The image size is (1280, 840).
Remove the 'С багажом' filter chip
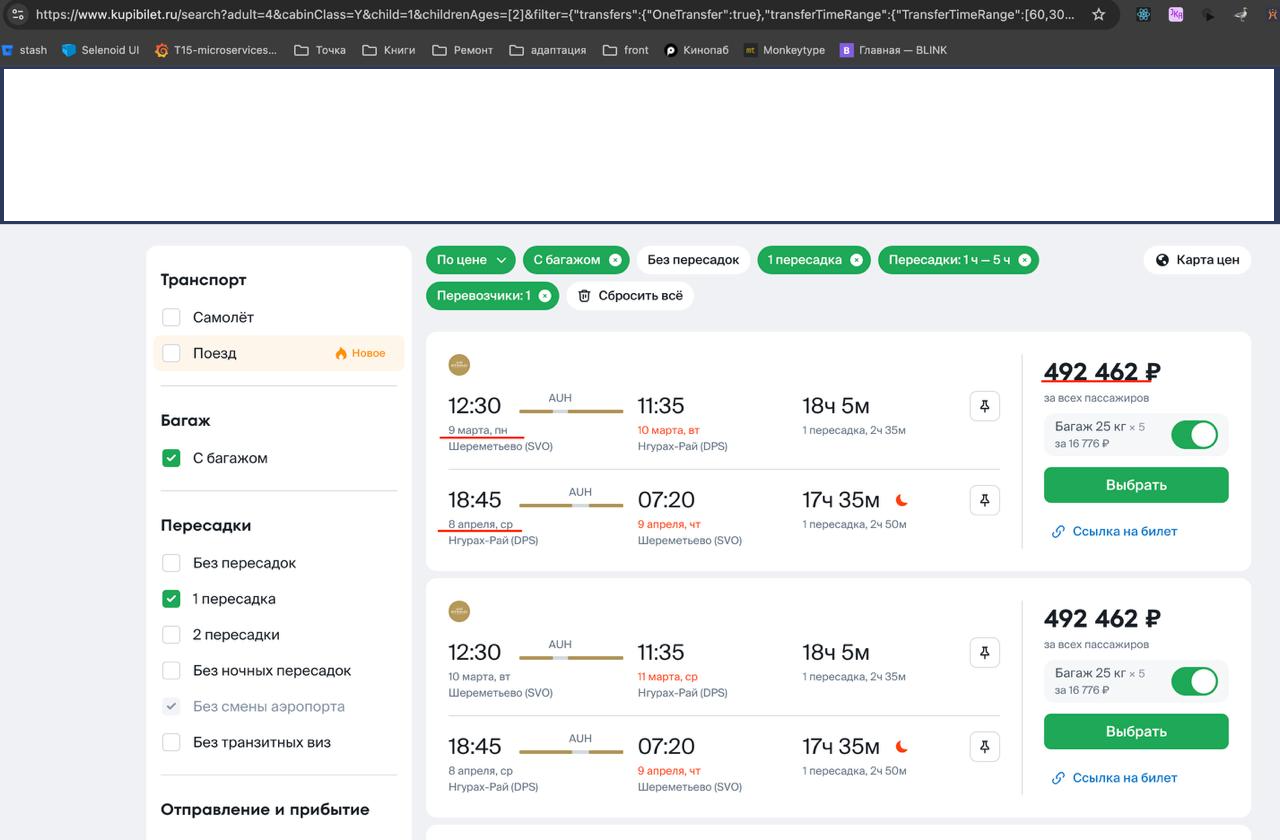coord(615,260)
